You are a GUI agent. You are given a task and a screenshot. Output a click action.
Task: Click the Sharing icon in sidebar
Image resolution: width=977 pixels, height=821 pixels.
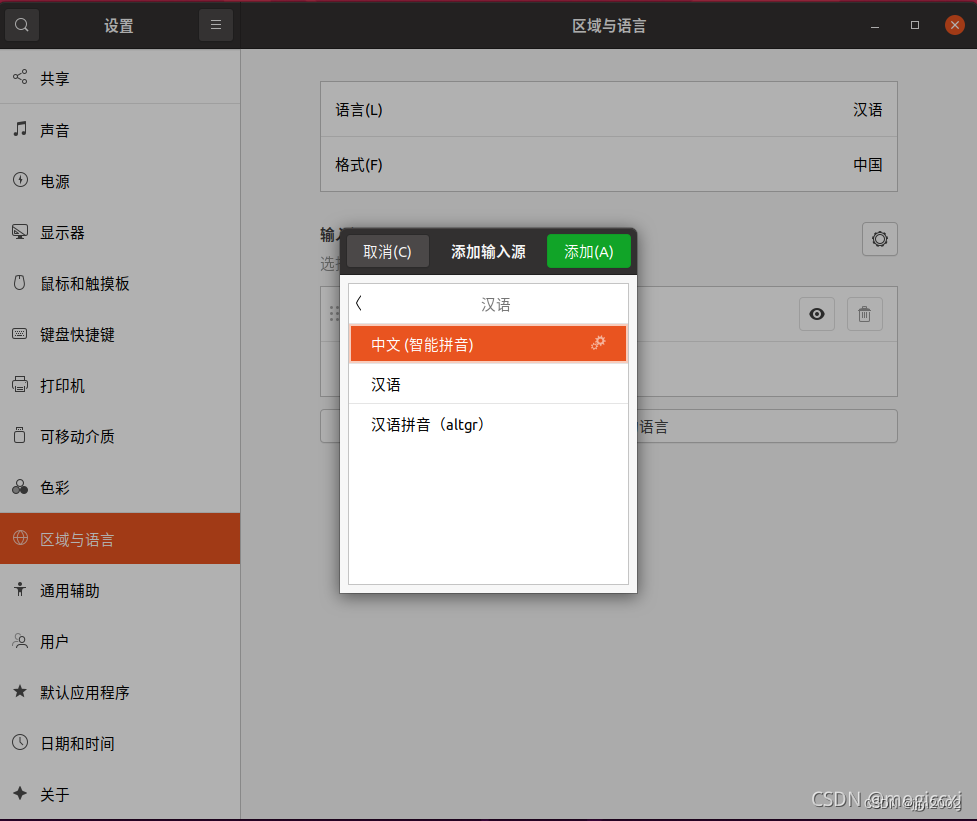20,77
